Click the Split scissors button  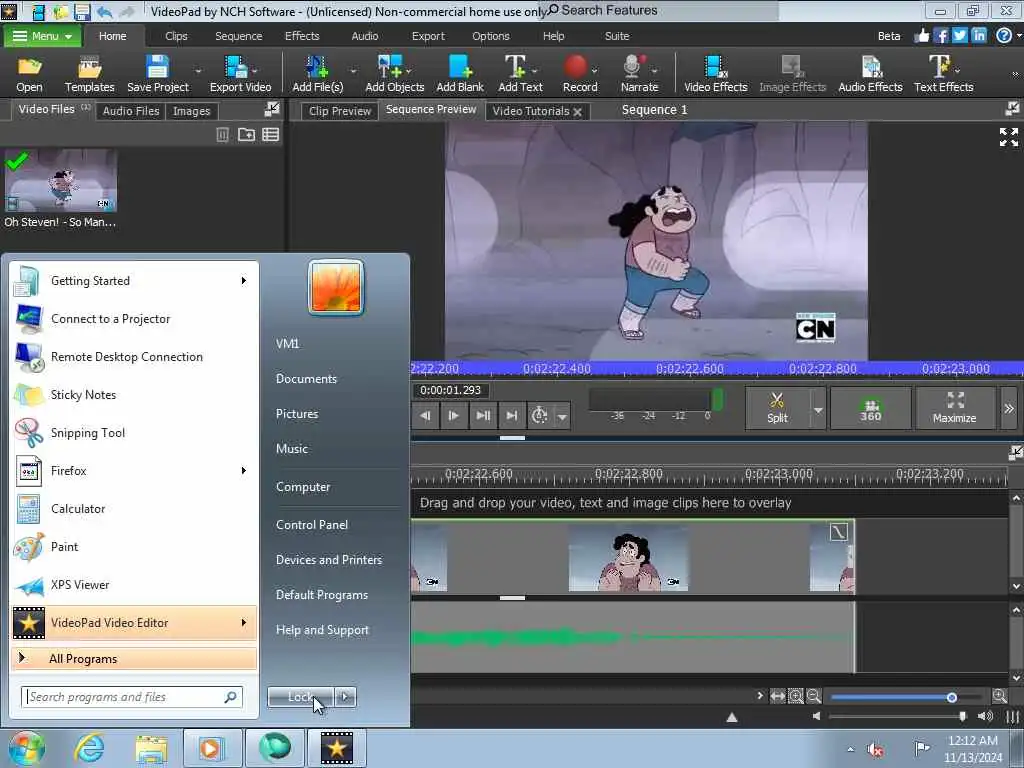(x=777, y=408)
